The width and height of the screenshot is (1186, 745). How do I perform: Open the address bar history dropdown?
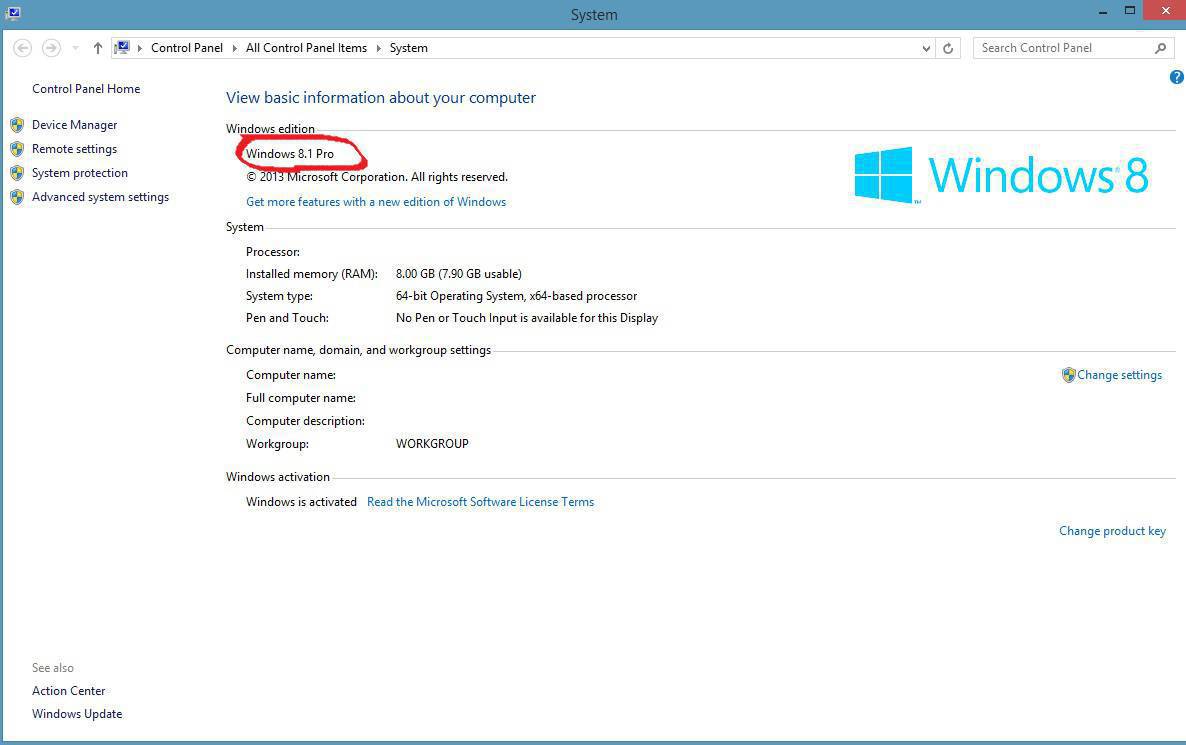coord(926,48)
